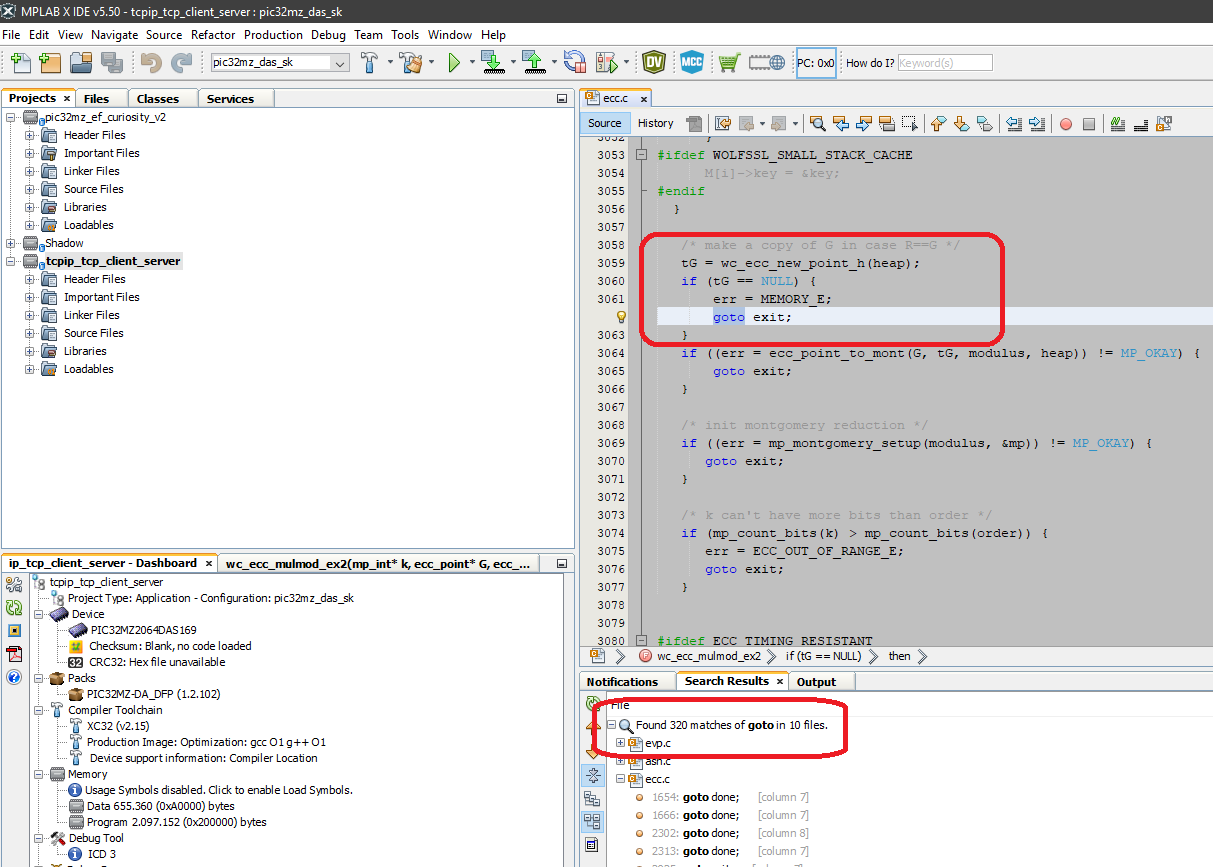Image resolution: width=1213 pixels, height=867 pixels.
Task: Click the lightbulb hint at line 3062
Action: point(620,317)
